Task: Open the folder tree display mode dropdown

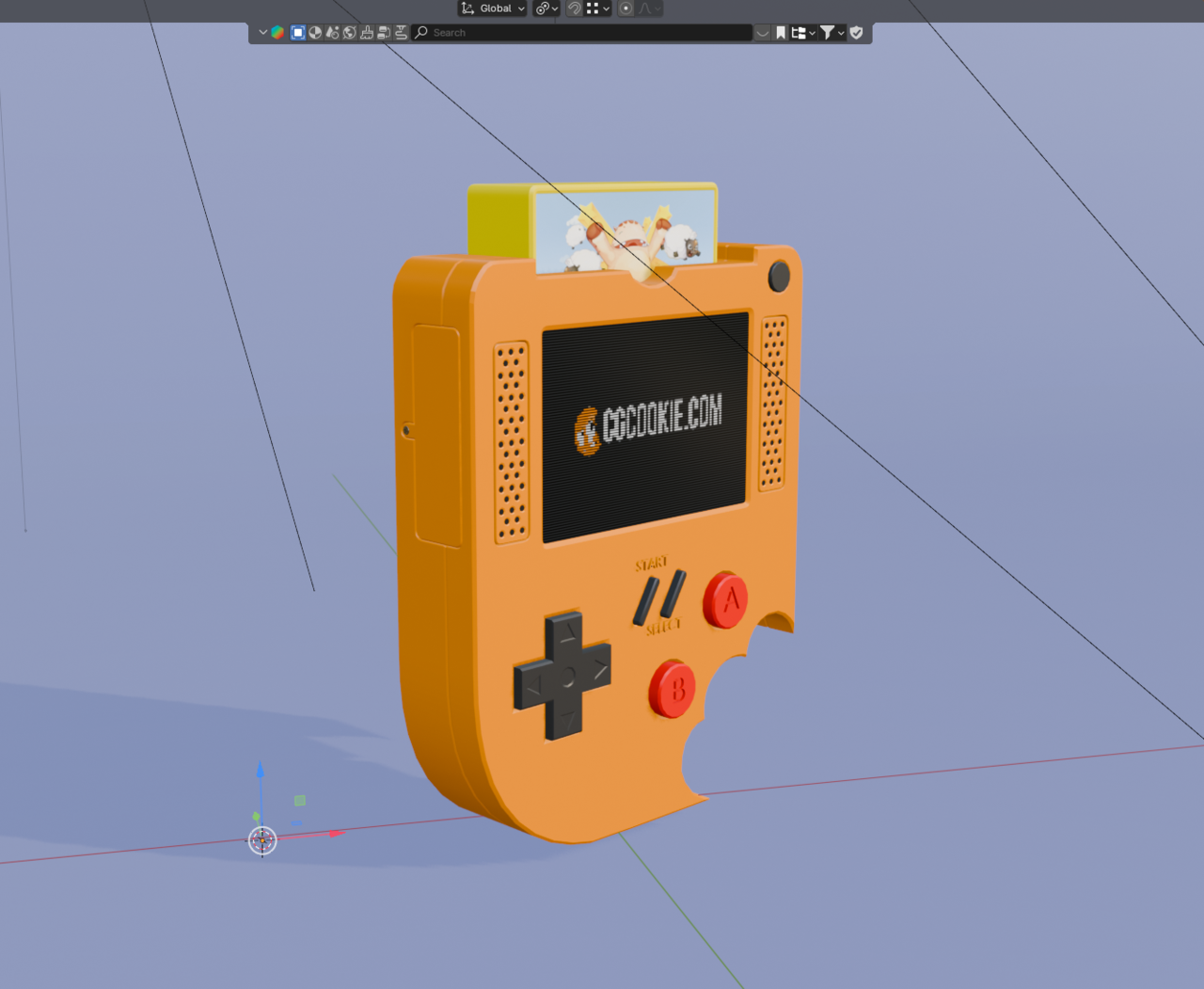Action: [803, 32]
